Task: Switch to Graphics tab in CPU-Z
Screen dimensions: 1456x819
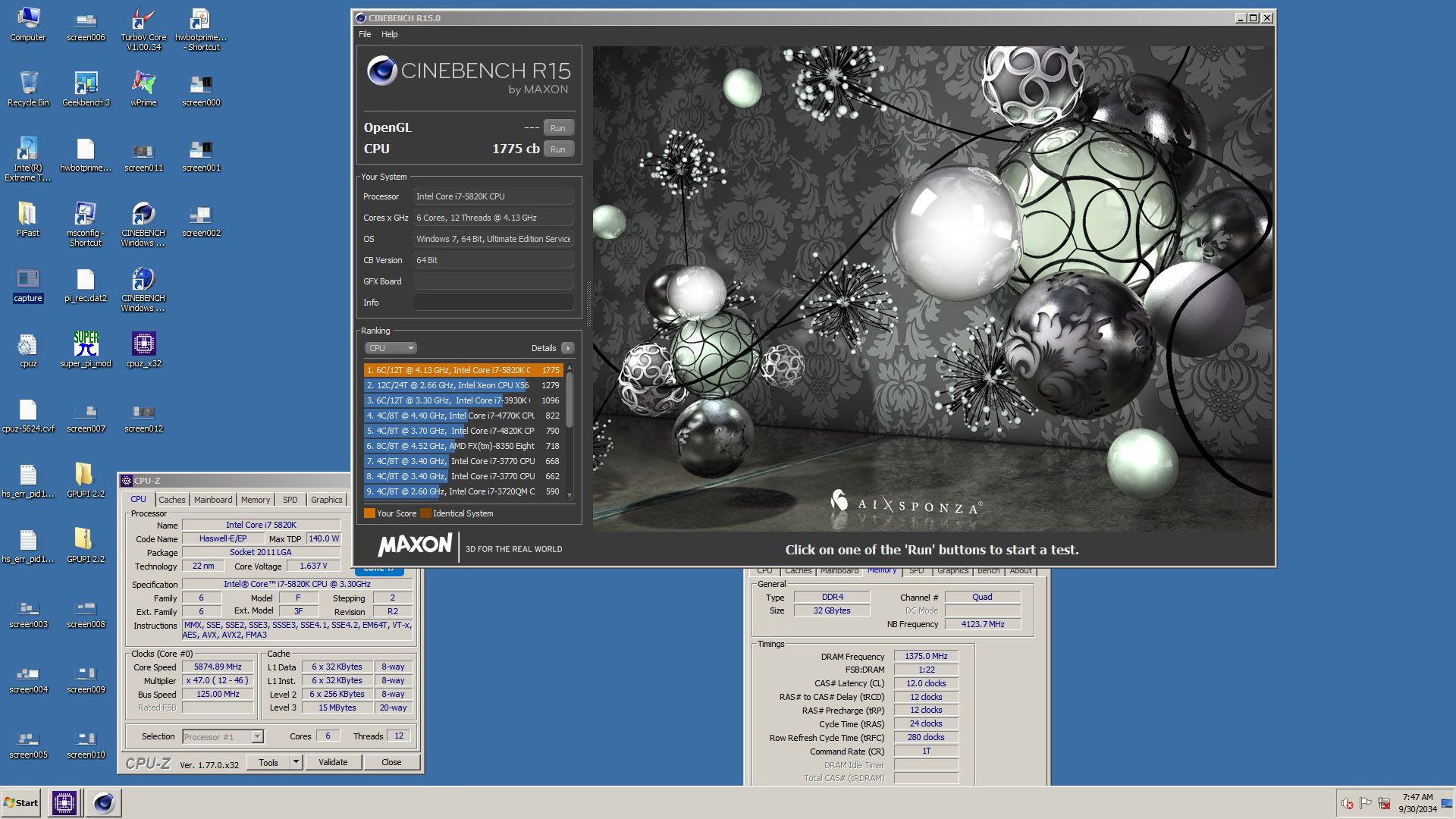Action: [327, 500]
